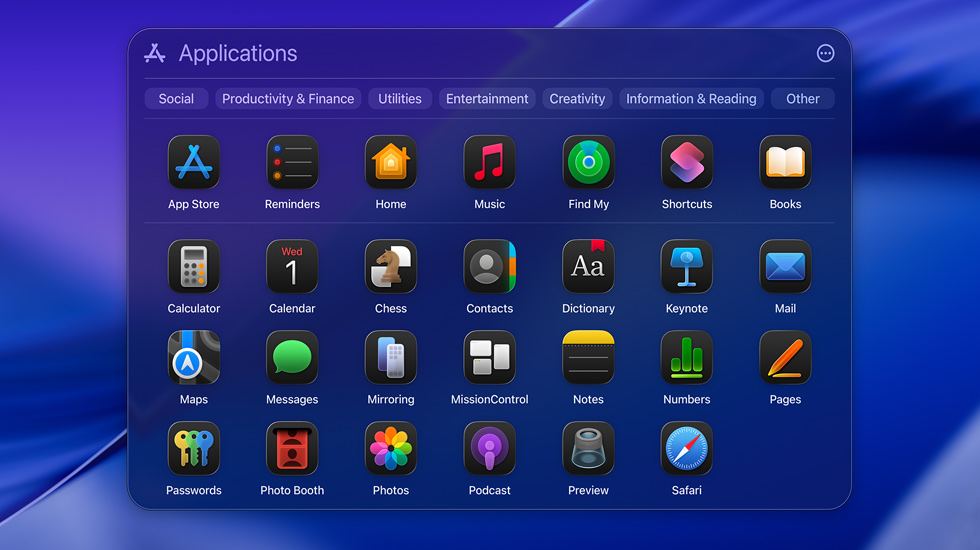Switch to Information & Reading category
Viewport: 980px width, 550px height.
tap(691, 99)
